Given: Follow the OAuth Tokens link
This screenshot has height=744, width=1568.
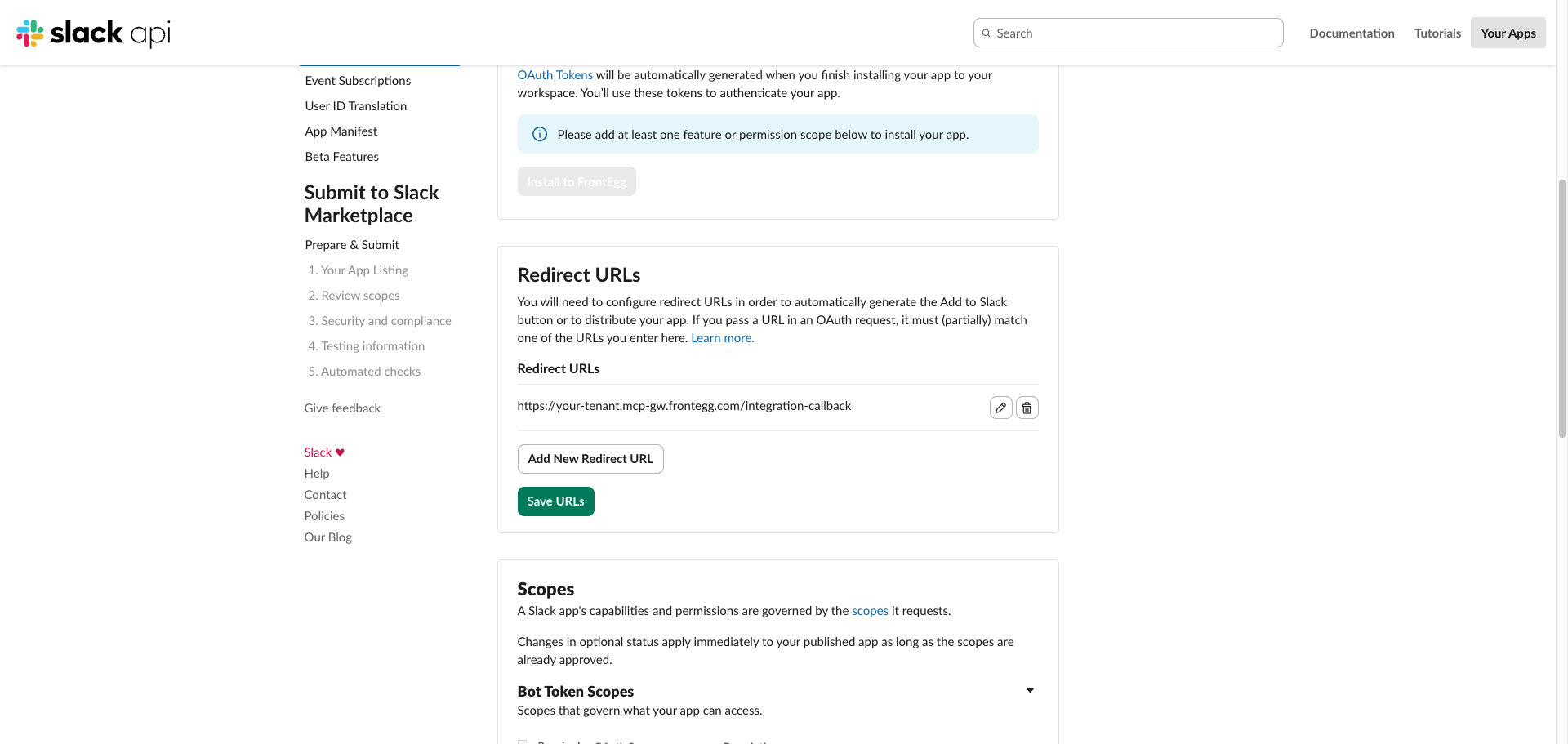Looking at the screenshot, I should (555, 75).
